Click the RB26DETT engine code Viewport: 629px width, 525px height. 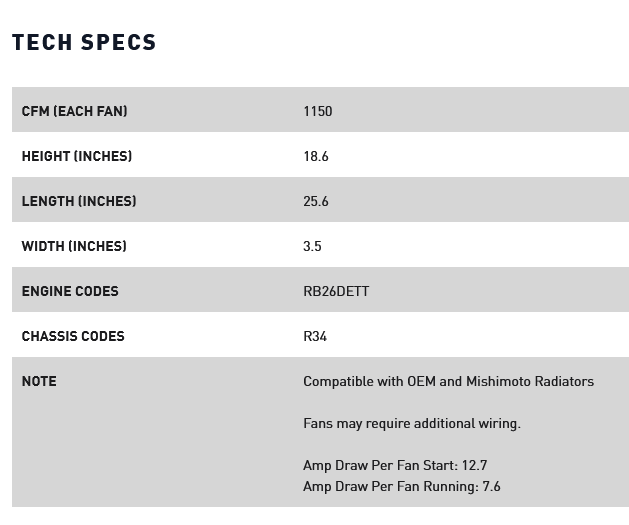pyautogui.click(x=336, y=291)
